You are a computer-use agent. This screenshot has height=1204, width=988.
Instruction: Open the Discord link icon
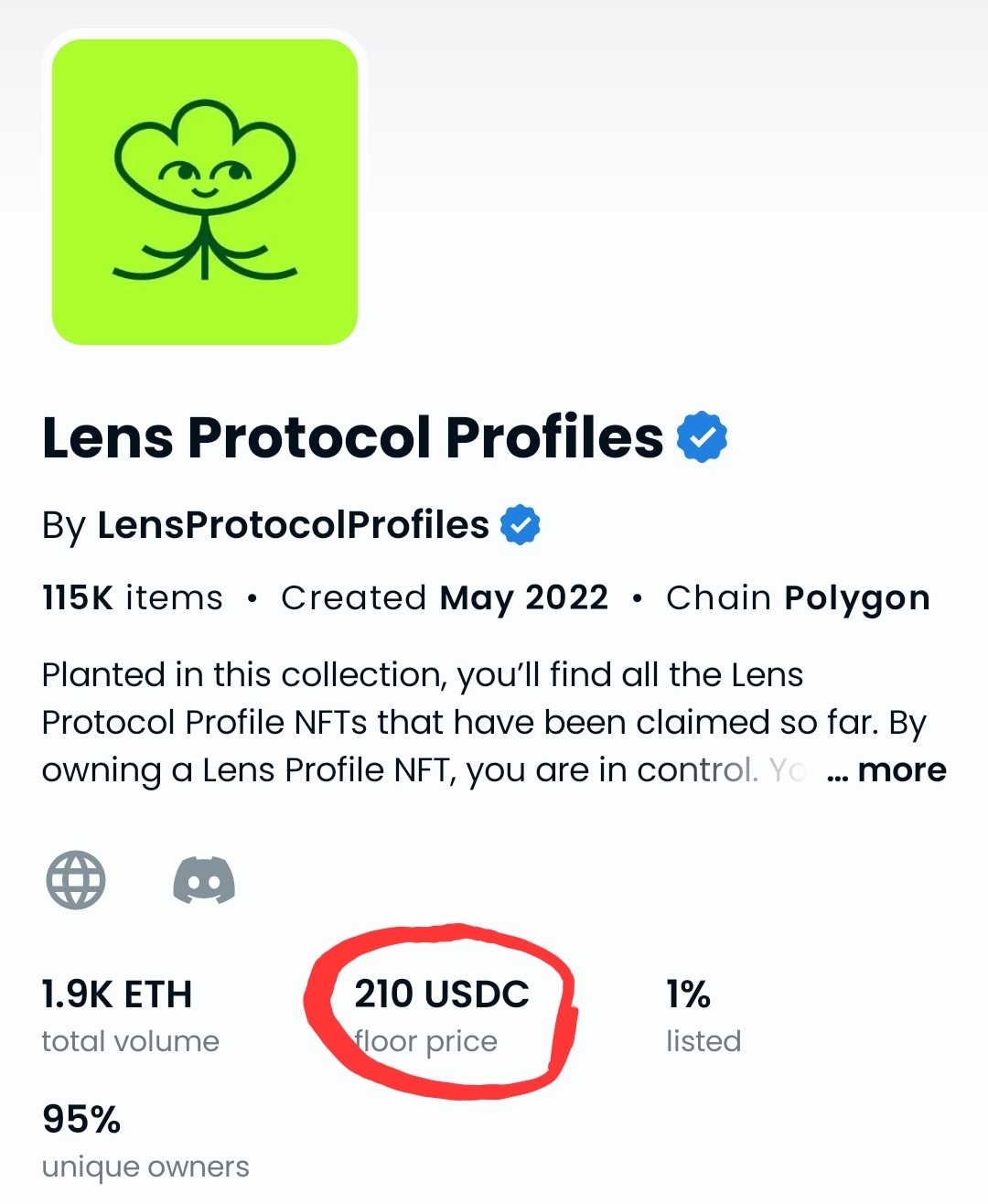click(204, 880)
